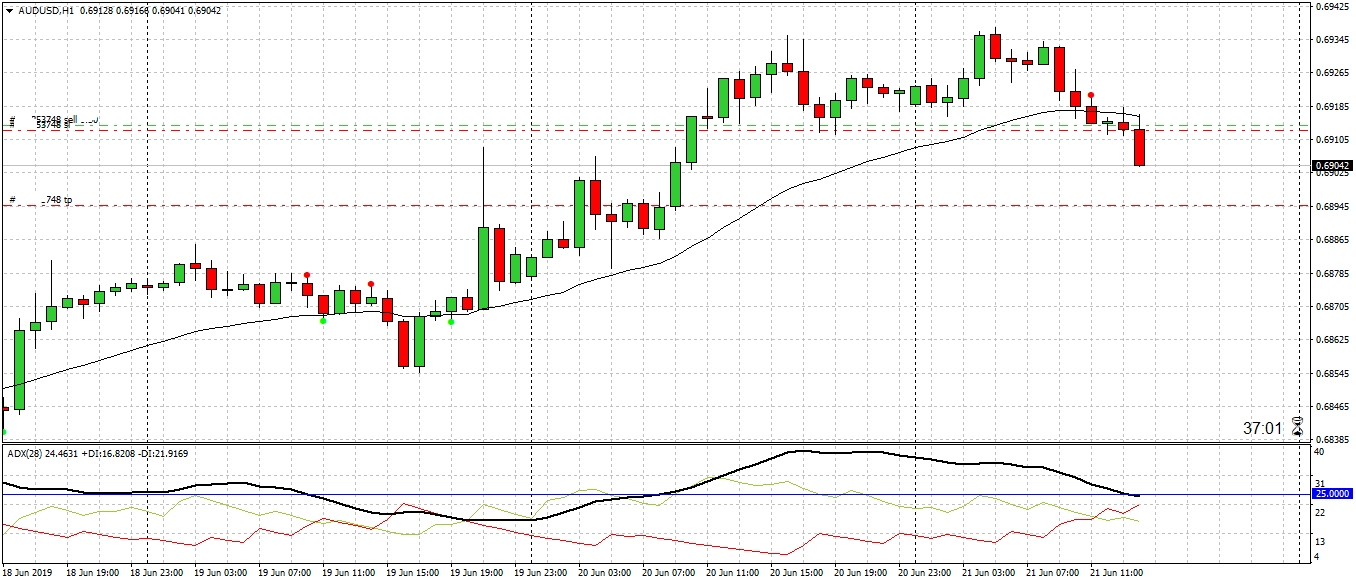This screenshot has height=584, width=1356.
Task: Click the current price tag 0.69042
Action: coord(1333,166)
